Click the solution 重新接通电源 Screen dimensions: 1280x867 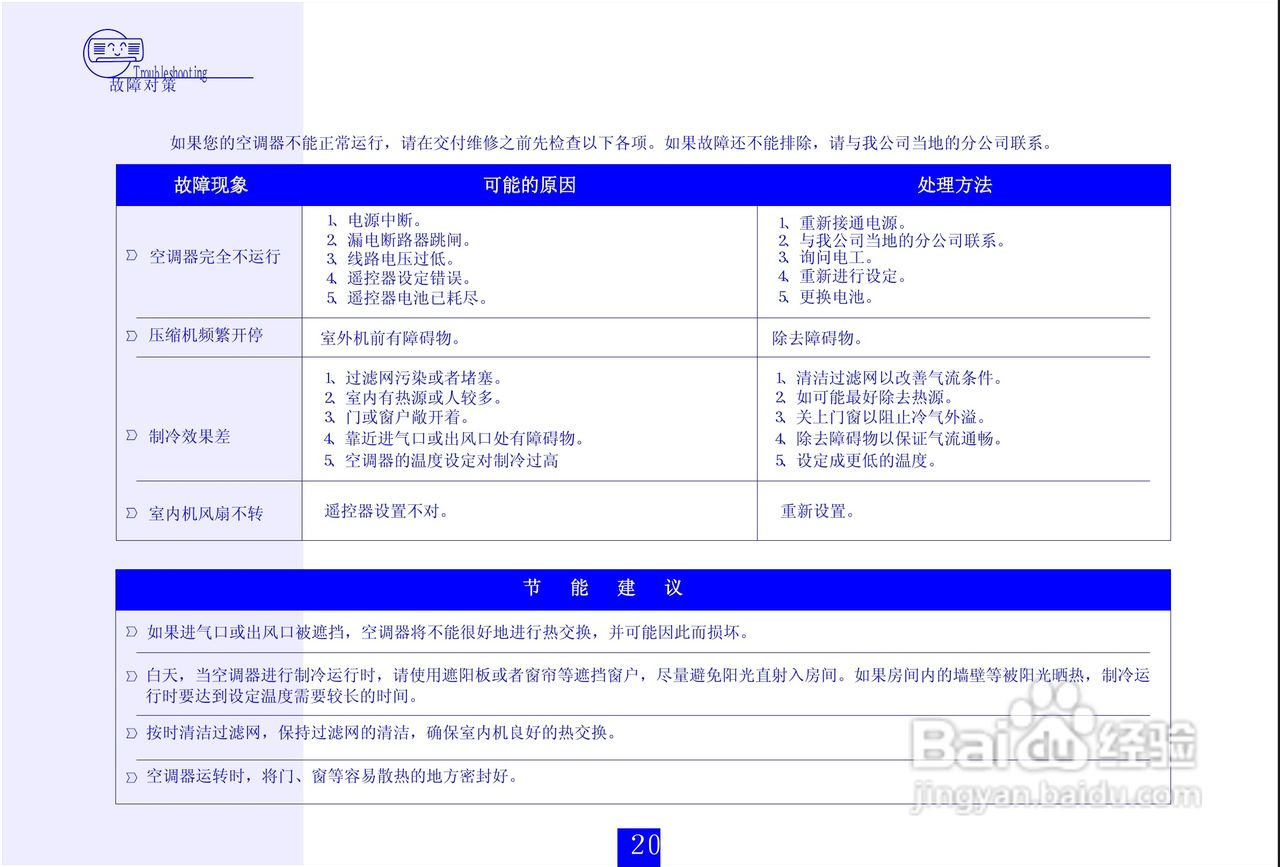(x=843, y=222)
